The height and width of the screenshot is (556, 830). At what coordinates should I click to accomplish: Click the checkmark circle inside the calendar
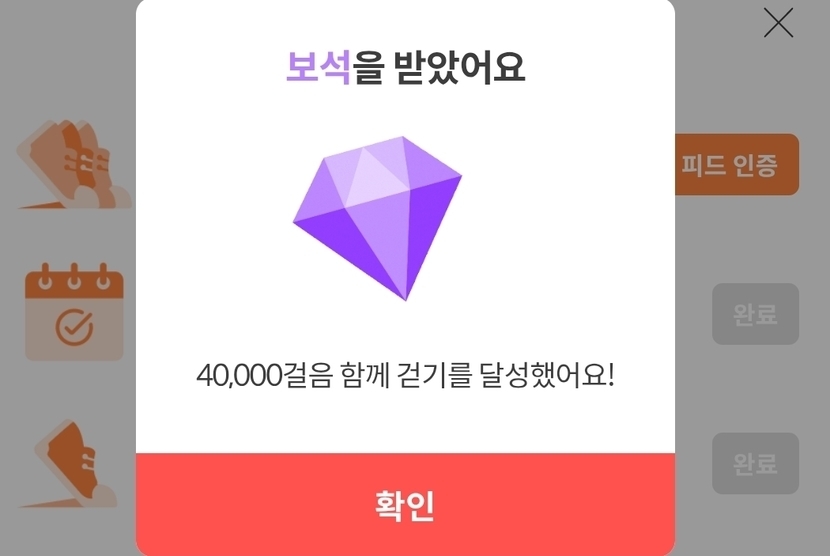point(74,327)
